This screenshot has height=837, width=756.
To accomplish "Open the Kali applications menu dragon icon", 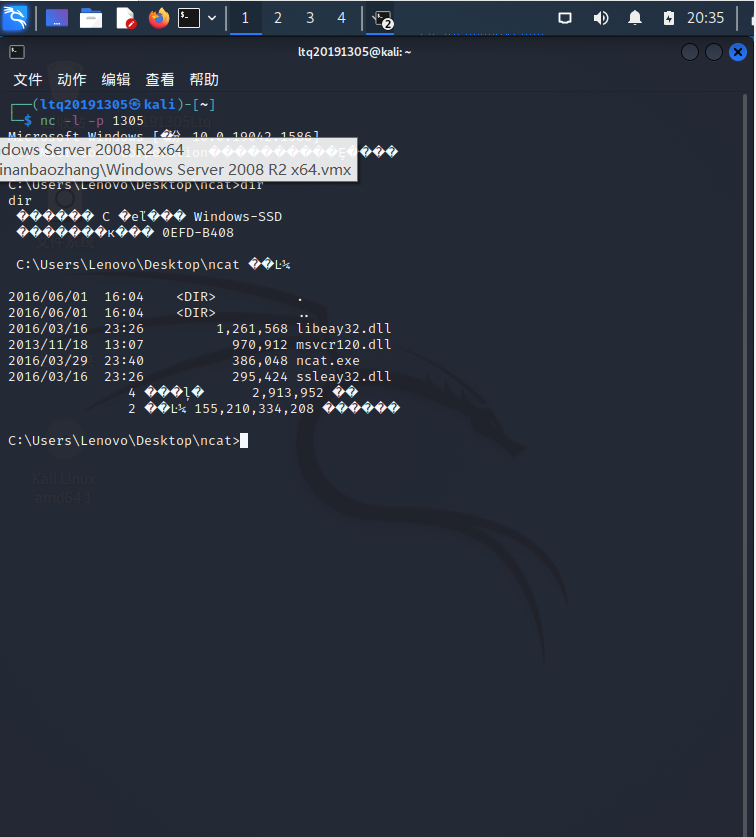I will click(x=15, y=18).
